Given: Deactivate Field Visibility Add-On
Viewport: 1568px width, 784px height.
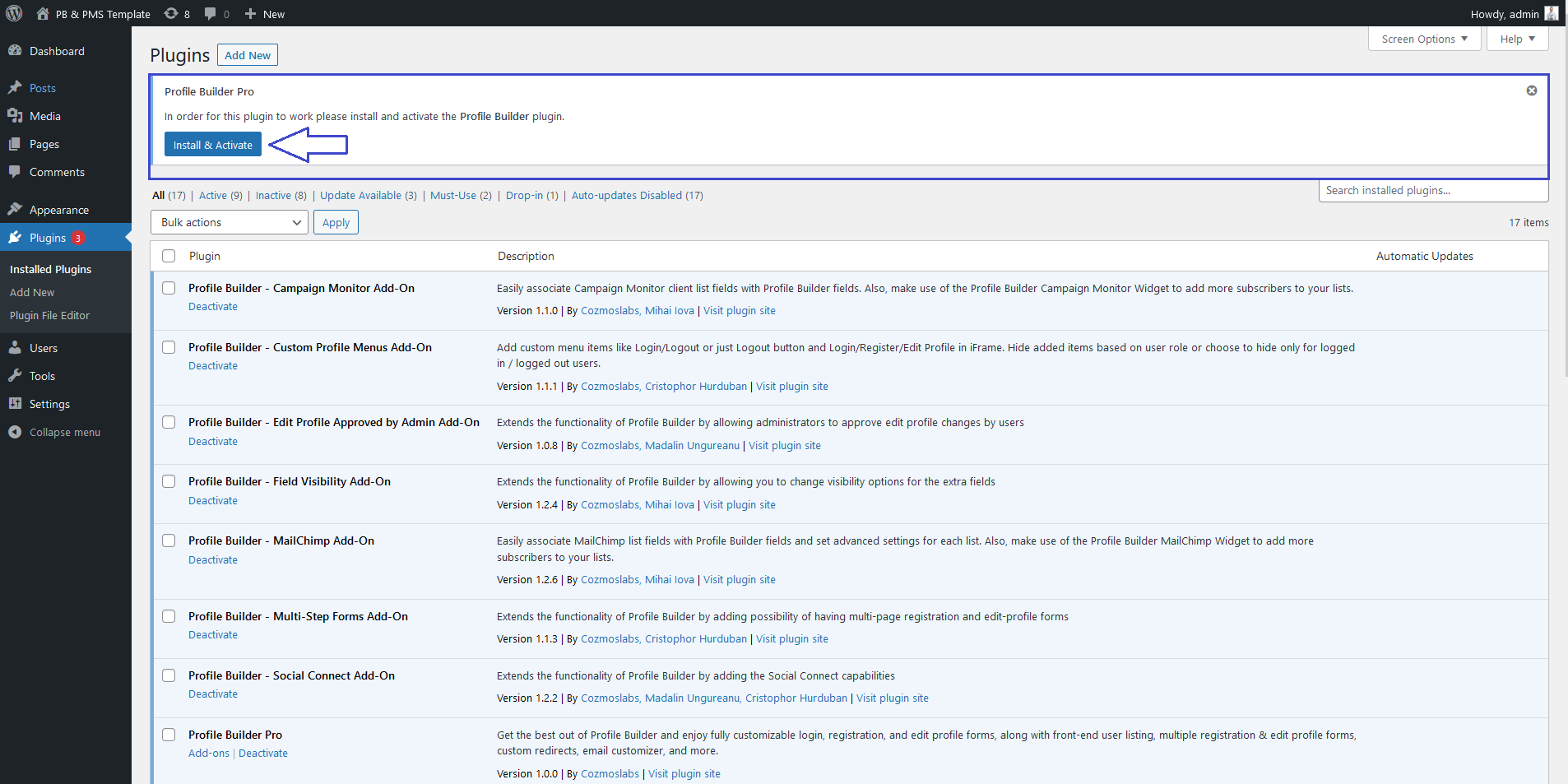Looking at the screenshot, I should (x=213, y=500).
